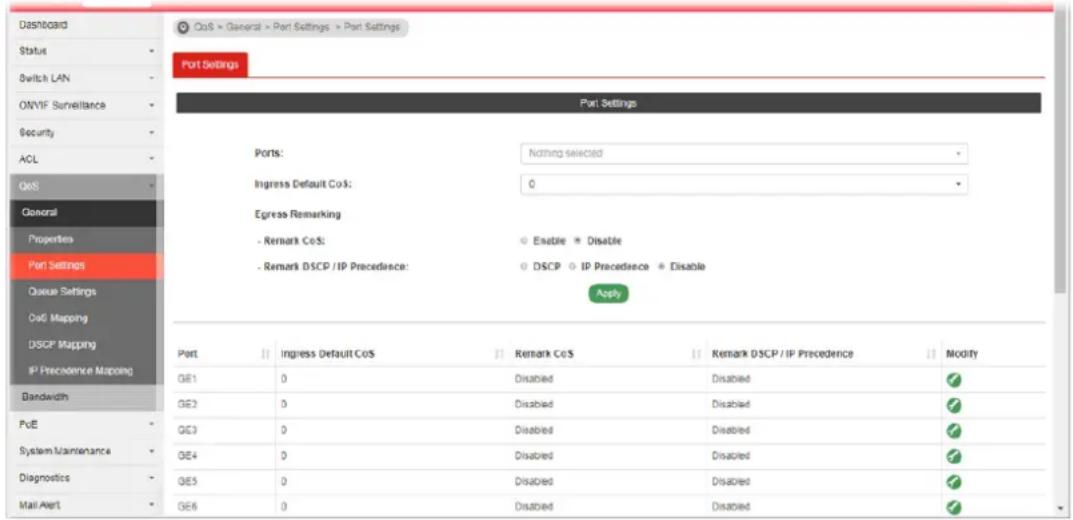The image size is (1073, 520).
Task: Open the Ports selection dropdown
Action: (x=744, y=154)
